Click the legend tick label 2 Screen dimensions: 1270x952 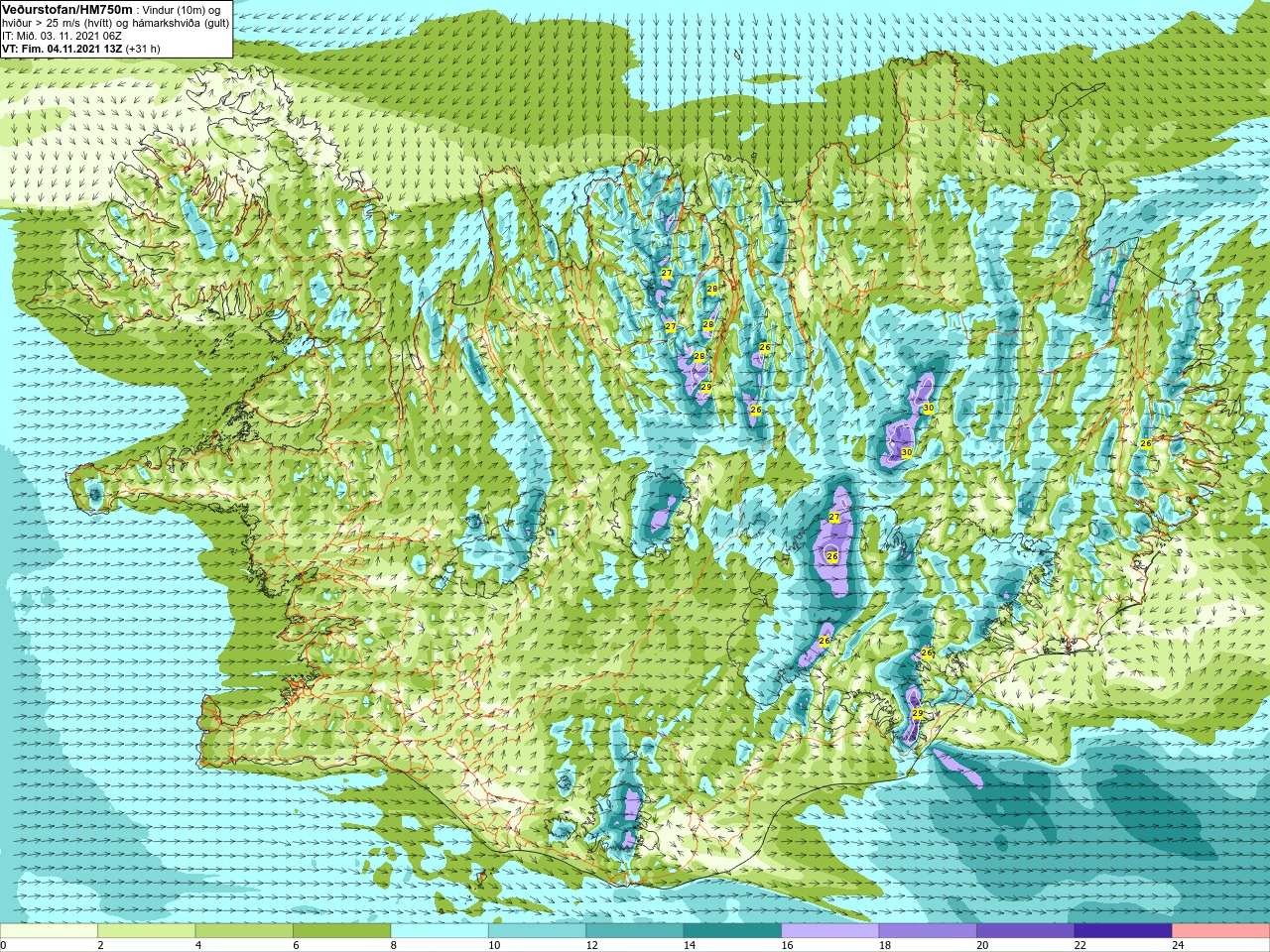[x=101, y=945]
